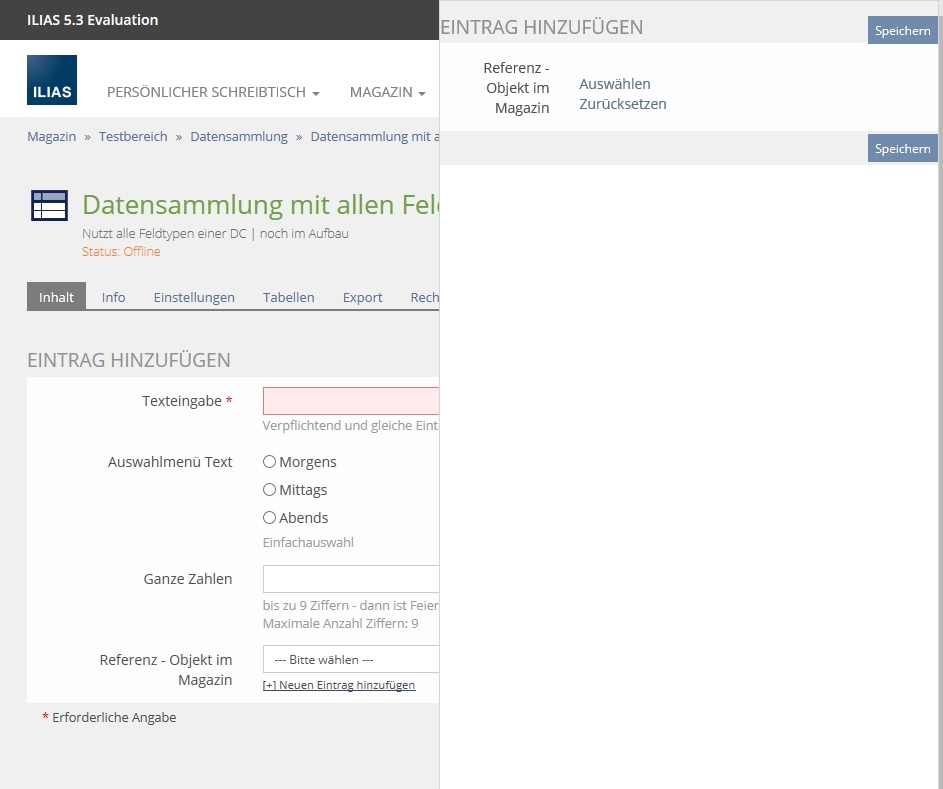Switch to the Info tab
The image size is (943, 789).
tap(114, 297)
